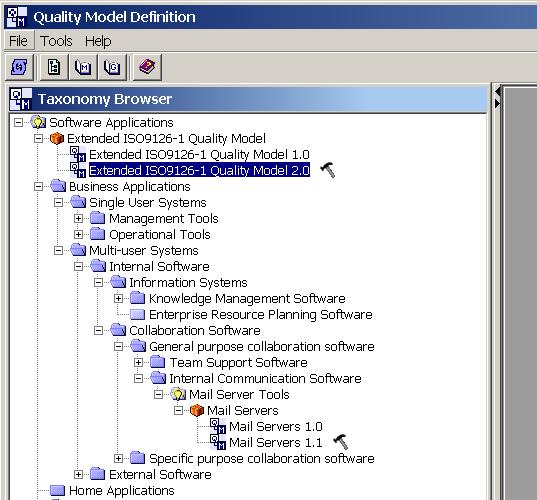Screen dimensions: 537x500
Task: Click the book 'G' toolbar icon
Action: [x=112, y=67]
